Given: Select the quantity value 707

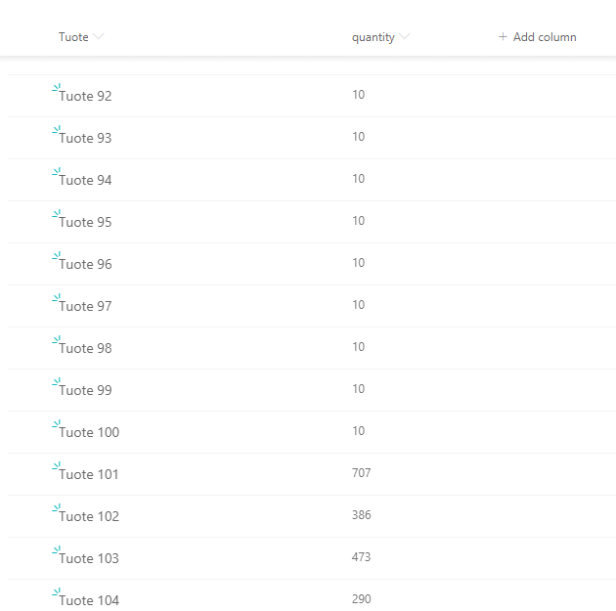Looking at the screenshot, I should pos(361,471).
